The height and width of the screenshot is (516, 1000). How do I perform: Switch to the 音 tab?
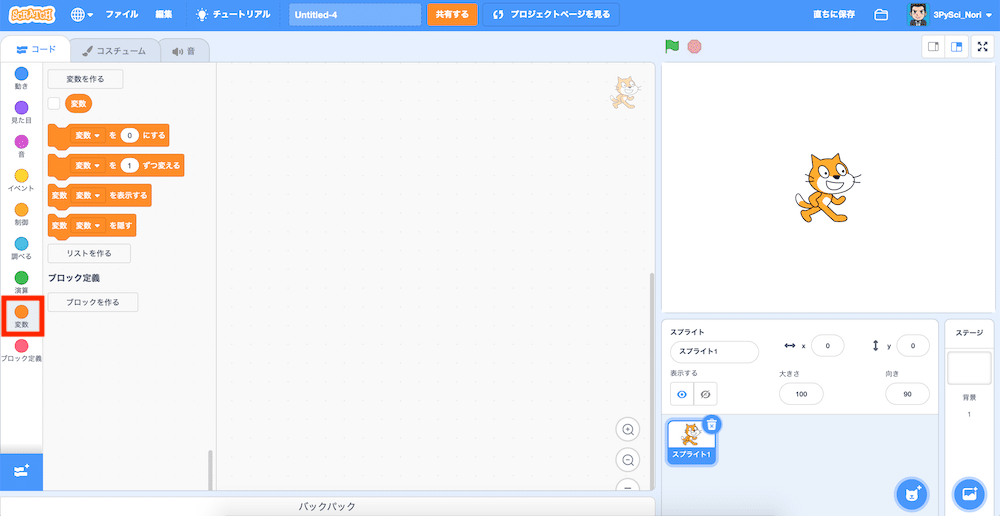point(184,50)
